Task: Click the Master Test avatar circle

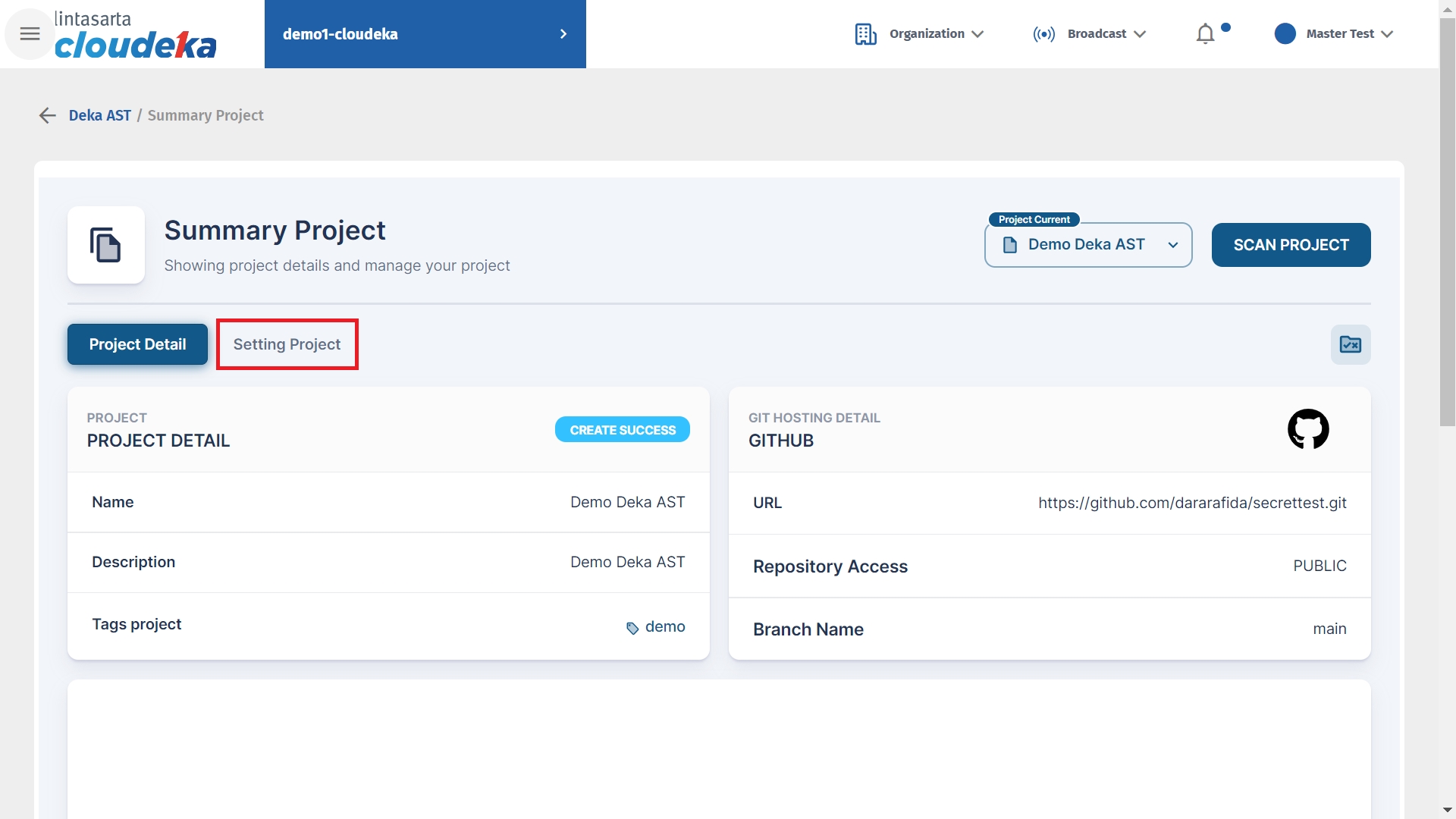Action: (1285, 34)
